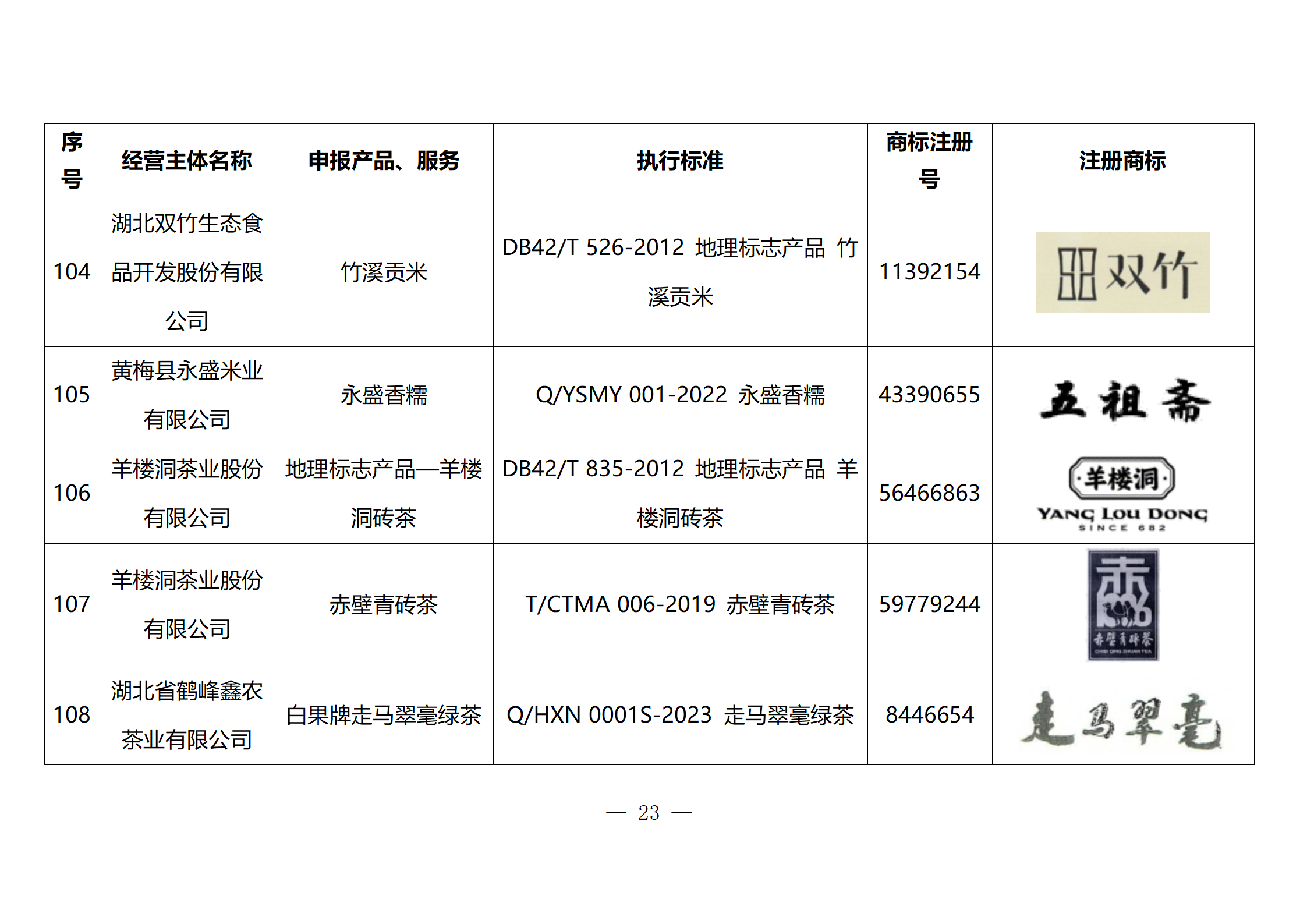
Task: Click 地理标志产品—羊楼洞砖茶 product cell
Action: coord(384,494)
